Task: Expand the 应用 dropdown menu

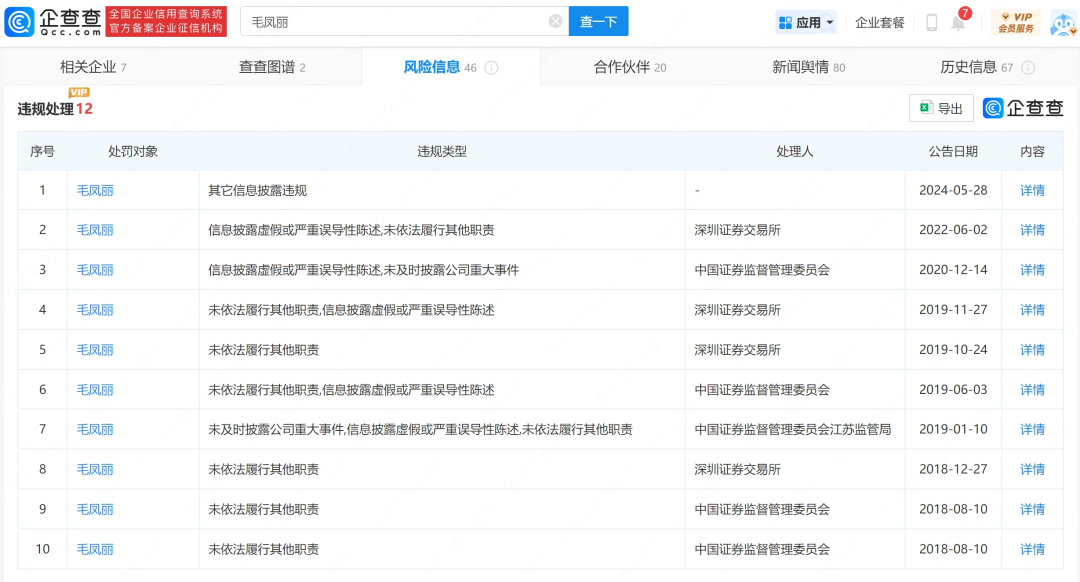Action: click(x=806, y=22)
